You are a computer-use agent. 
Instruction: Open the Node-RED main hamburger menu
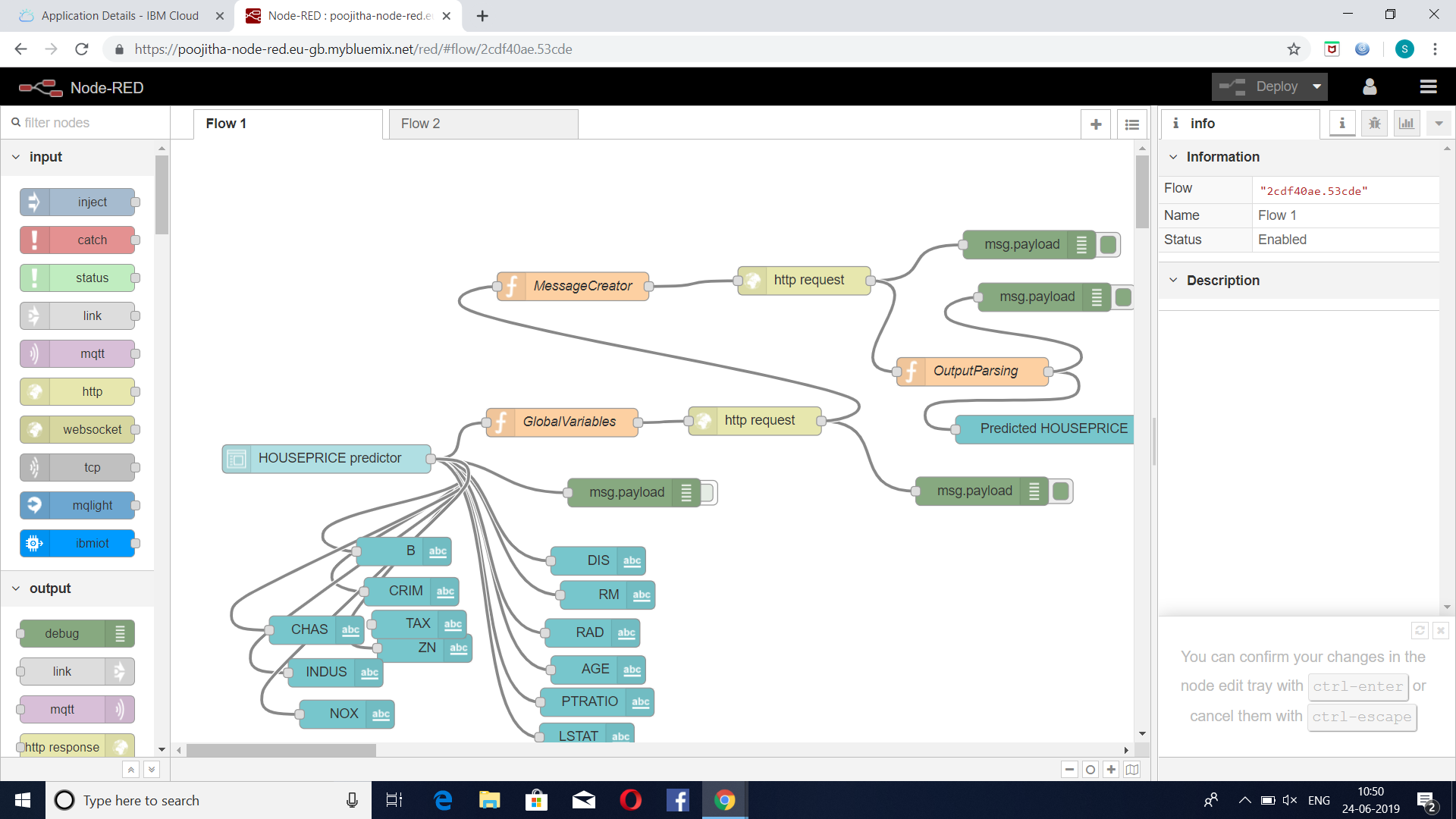[1429, 86]
